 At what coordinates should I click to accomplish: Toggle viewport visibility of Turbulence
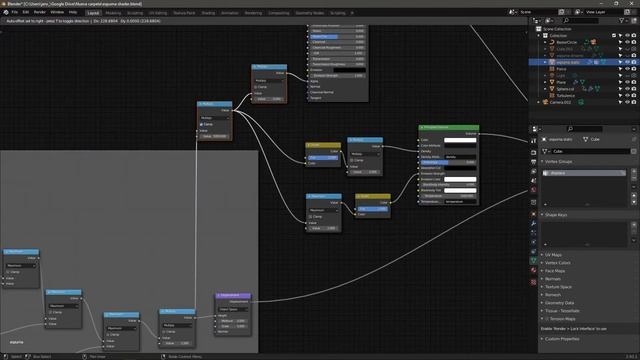pyautogui.click(x=627, y=96)
